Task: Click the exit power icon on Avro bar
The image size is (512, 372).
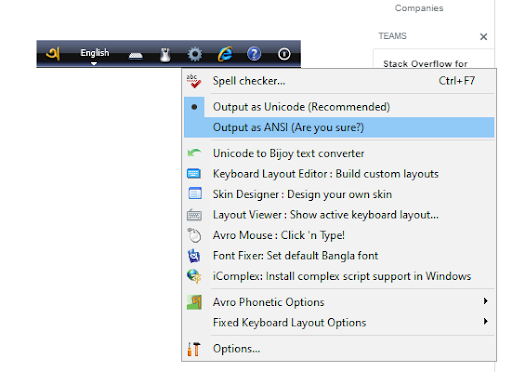Action: click(x=284, y=54)
